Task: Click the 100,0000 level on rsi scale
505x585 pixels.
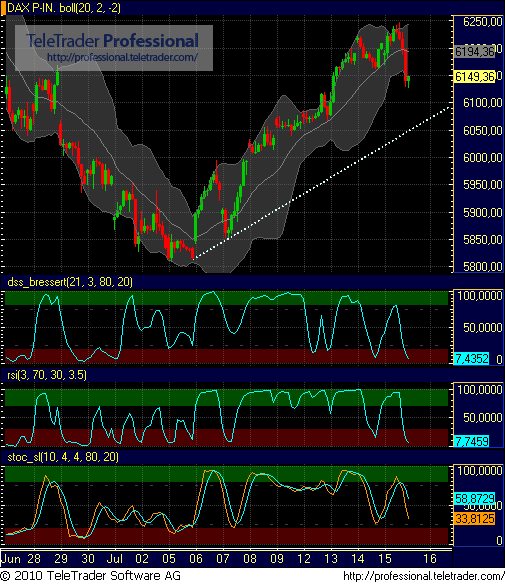Action: pyautogui.click(x=480, y=390)
